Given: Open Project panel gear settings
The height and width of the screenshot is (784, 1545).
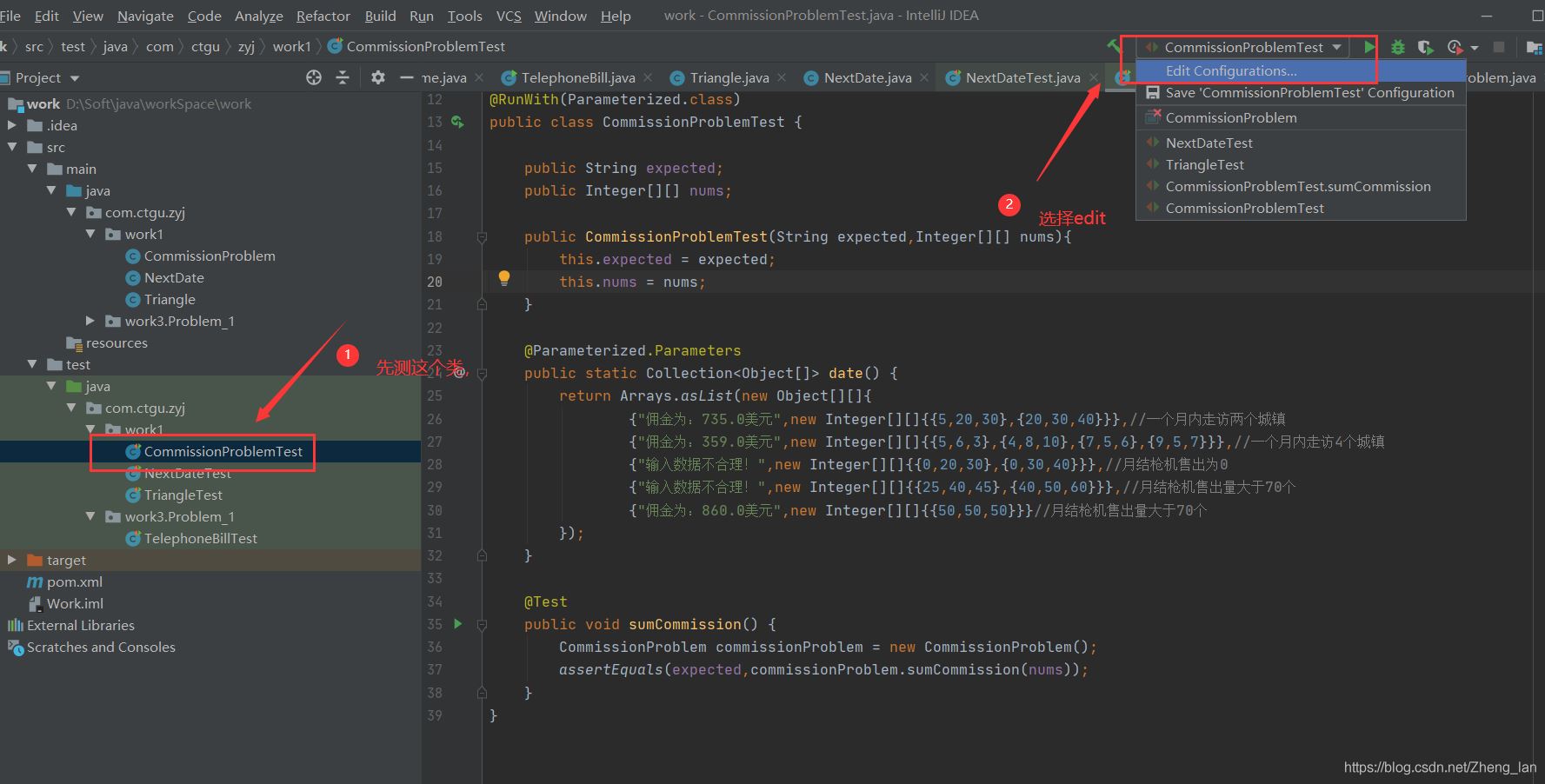Looking at the screenshot, I should (x=377, y=77).
